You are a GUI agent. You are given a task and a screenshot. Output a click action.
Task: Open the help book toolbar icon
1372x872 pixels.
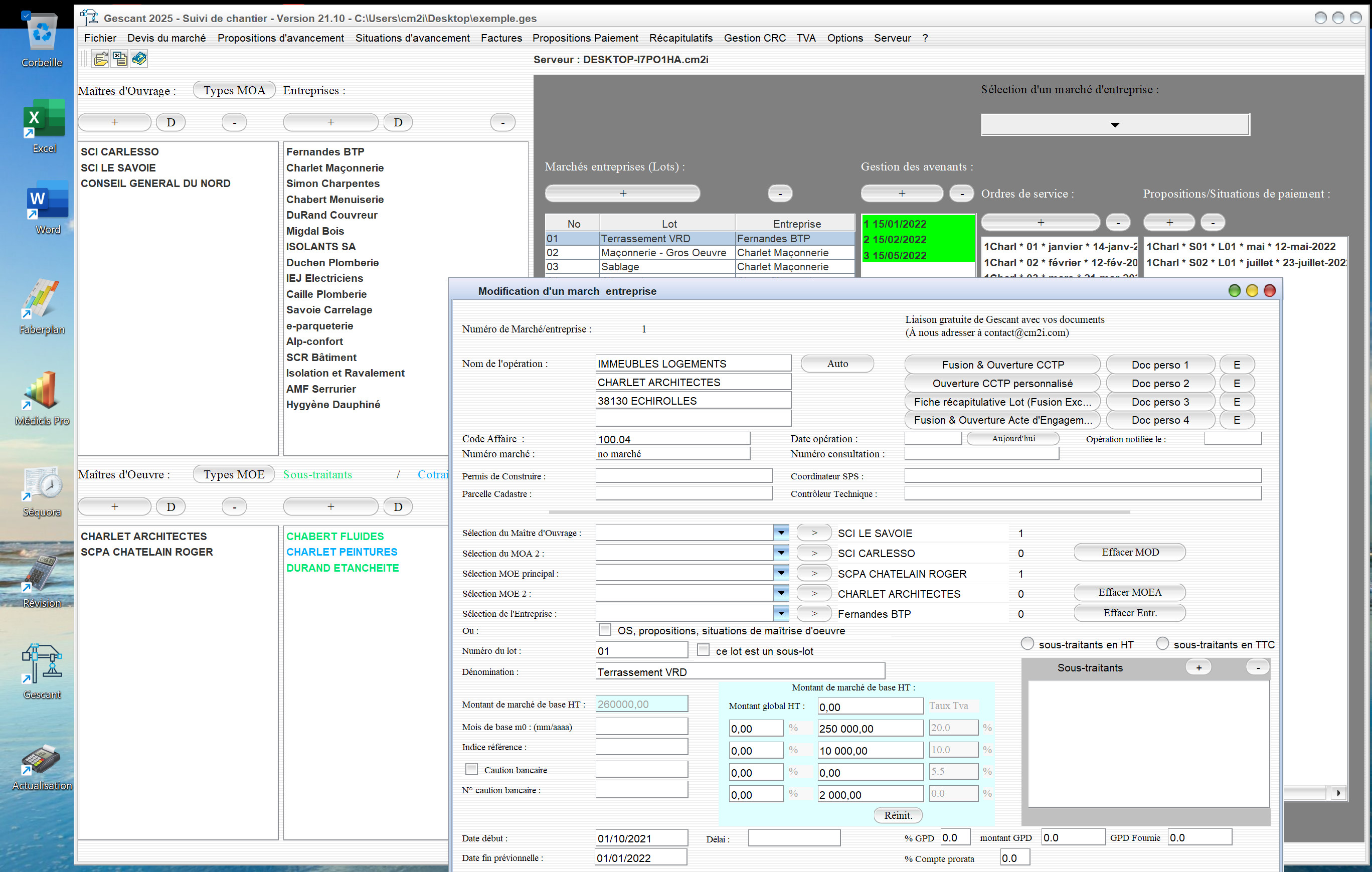tap(139, 59)
